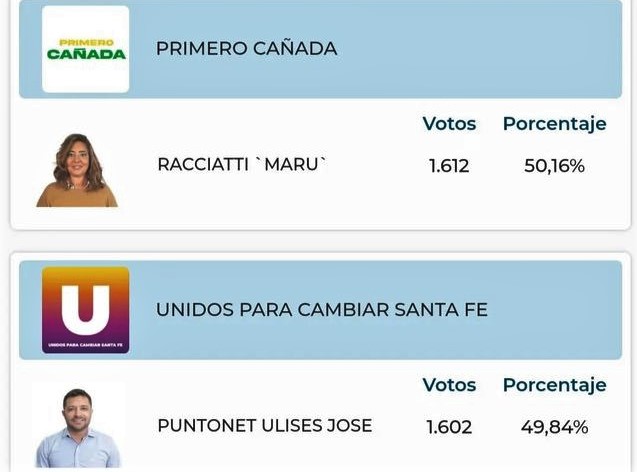Open Racciatti Maru's candidate photo
The width and height of the screenshot is (637, 472).
[77, 170]
